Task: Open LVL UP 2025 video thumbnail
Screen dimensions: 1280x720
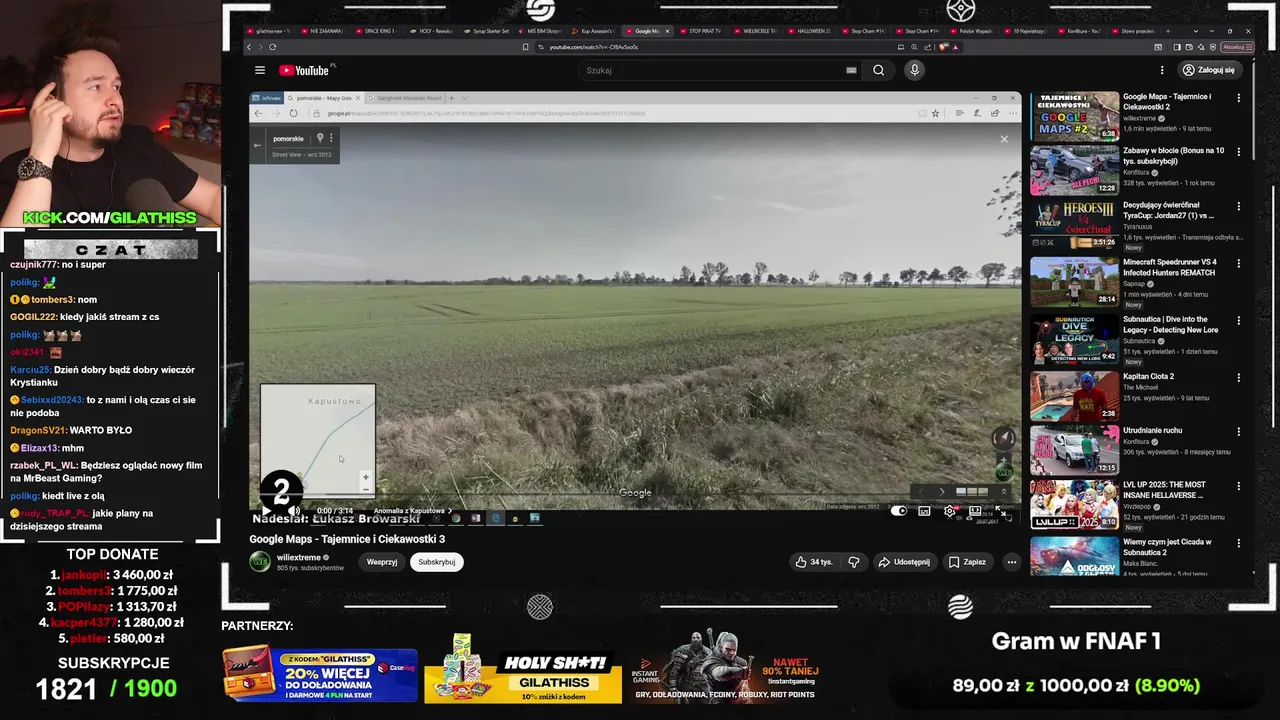Action: pos(1074,505)
